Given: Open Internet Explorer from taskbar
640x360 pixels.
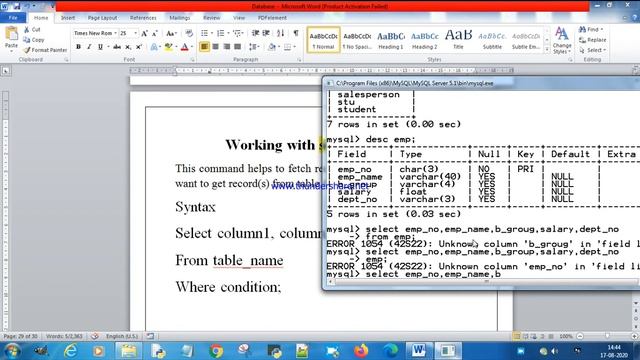Looking at the screenshot, I should click(71, 351).
